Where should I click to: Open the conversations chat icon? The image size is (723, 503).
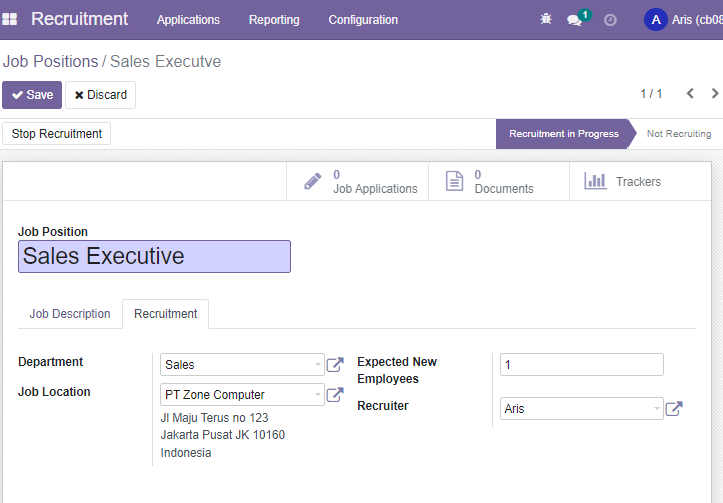[x=574, y=20]
